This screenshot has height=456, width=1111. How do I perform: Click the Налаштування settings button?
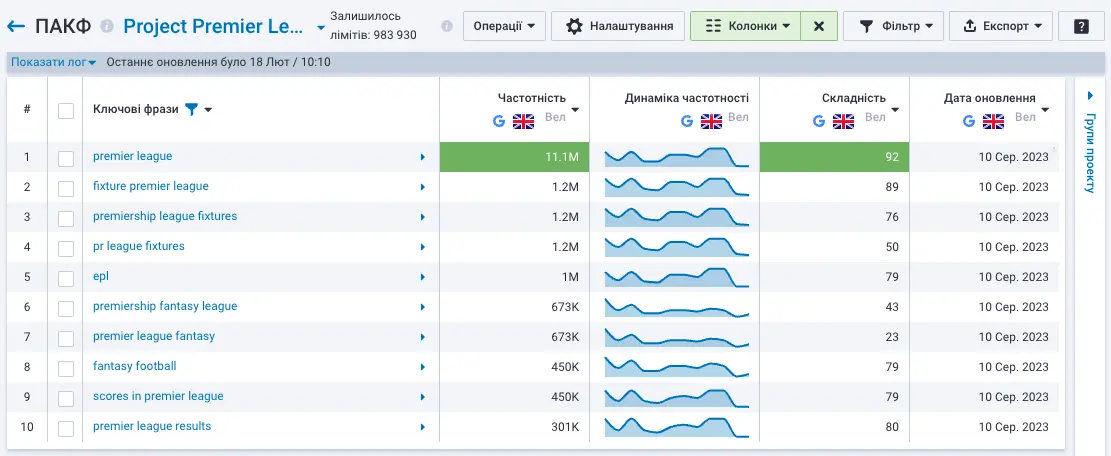[618, 26]
